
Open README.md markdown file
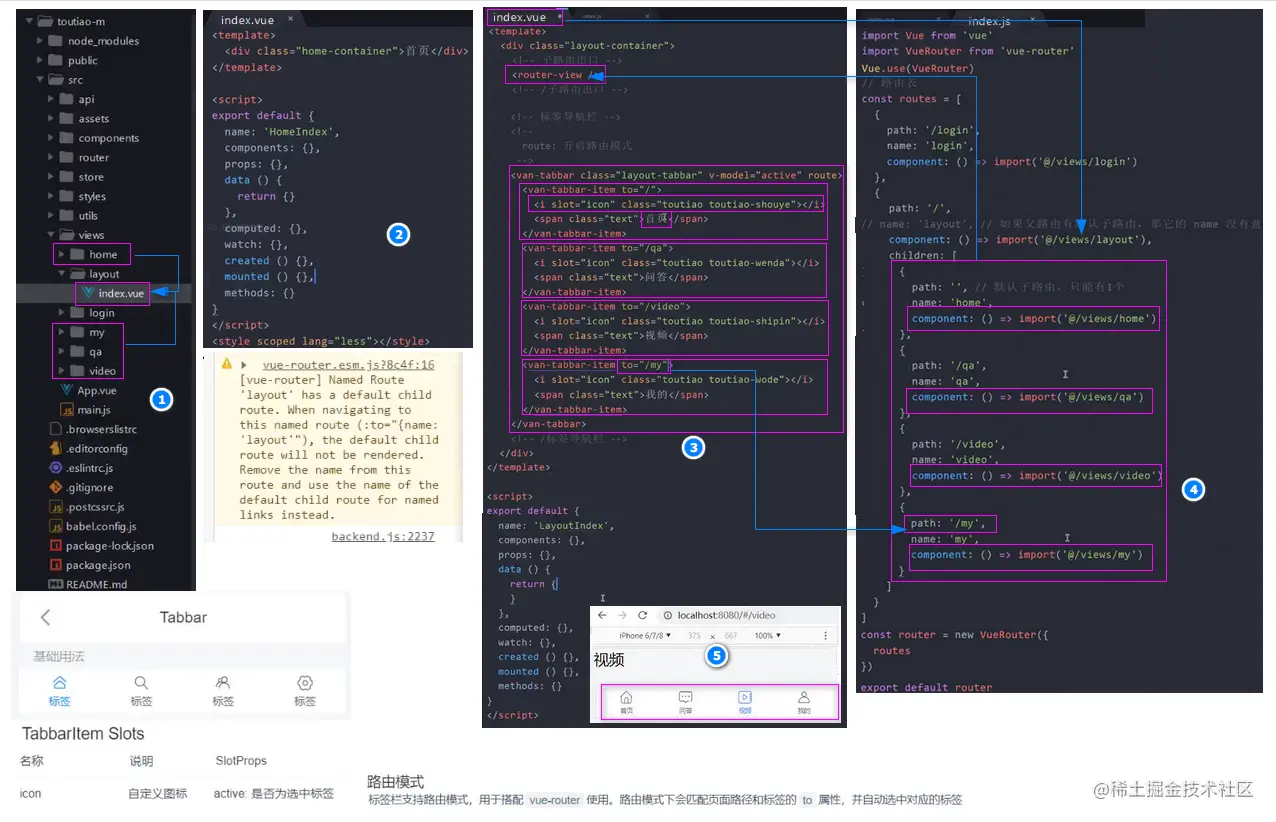(x=88, y=585)
